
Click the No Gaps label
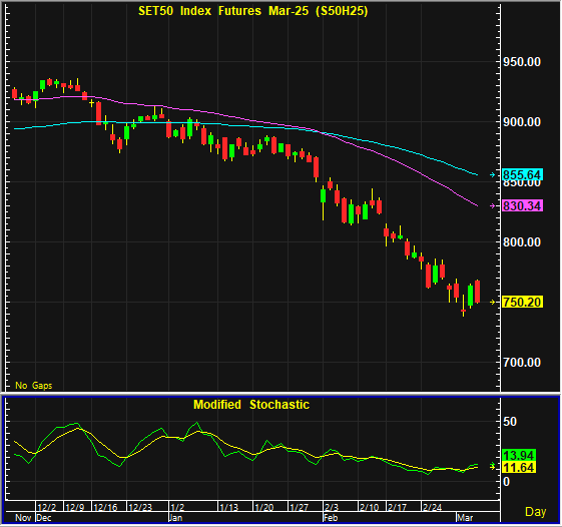coord(34,386)
